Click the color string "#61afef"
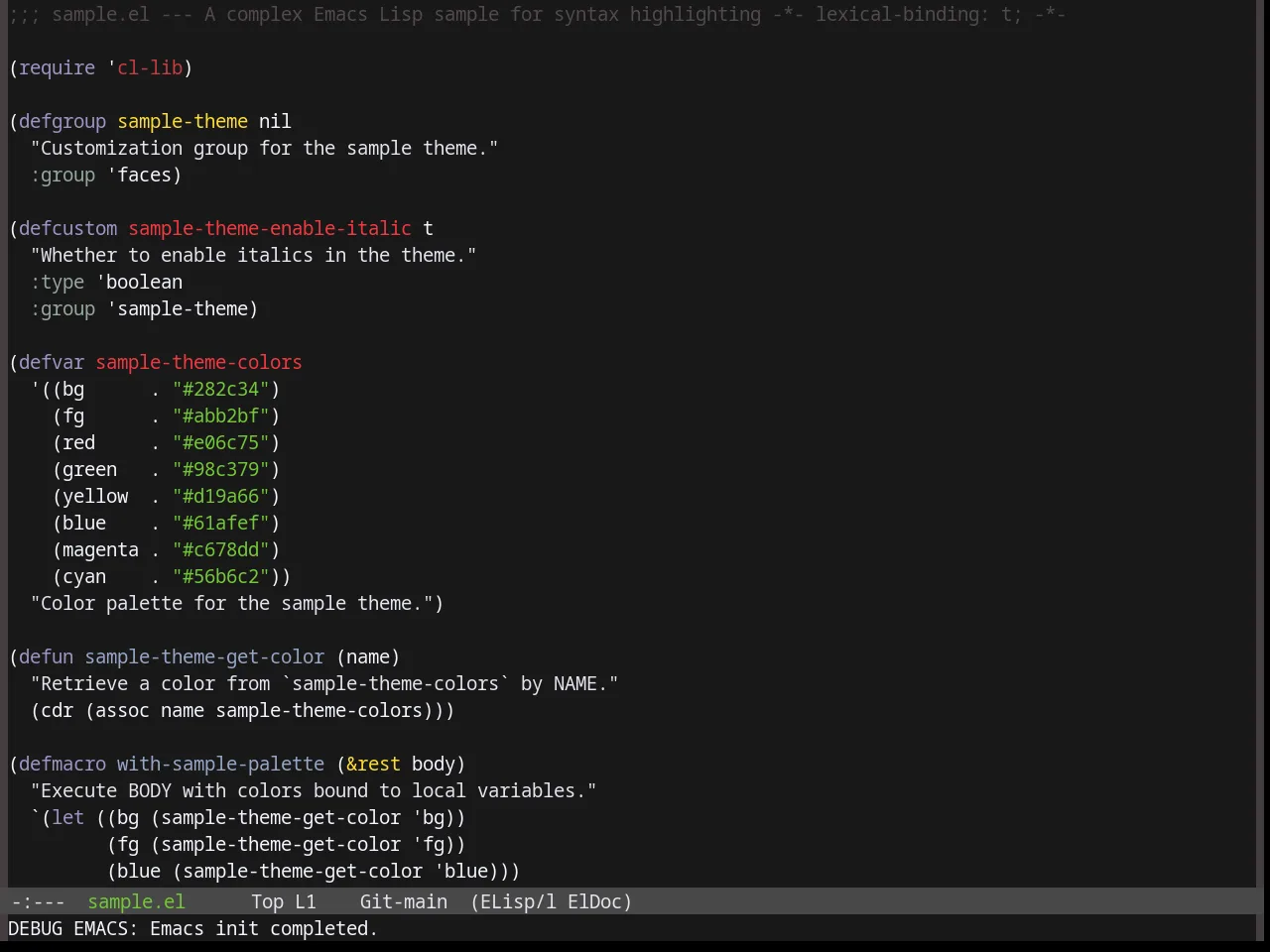The width and height of the screenshot is (1270, 952). click(x=220, y=523)
